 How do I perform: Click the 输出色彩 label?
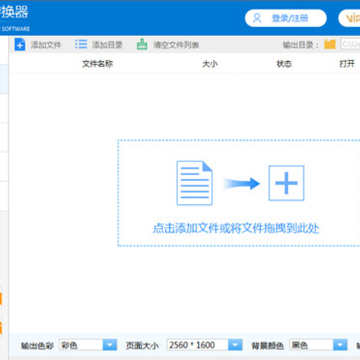tap(37, 346)
